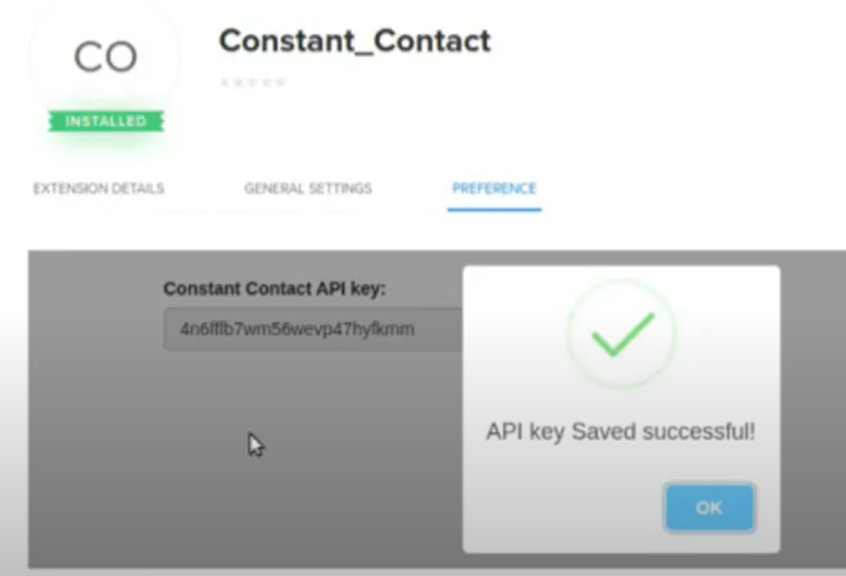Click the Constant Contact API key label
The image size is (846, 576).
pyautogui.click(x=275, y=289)
